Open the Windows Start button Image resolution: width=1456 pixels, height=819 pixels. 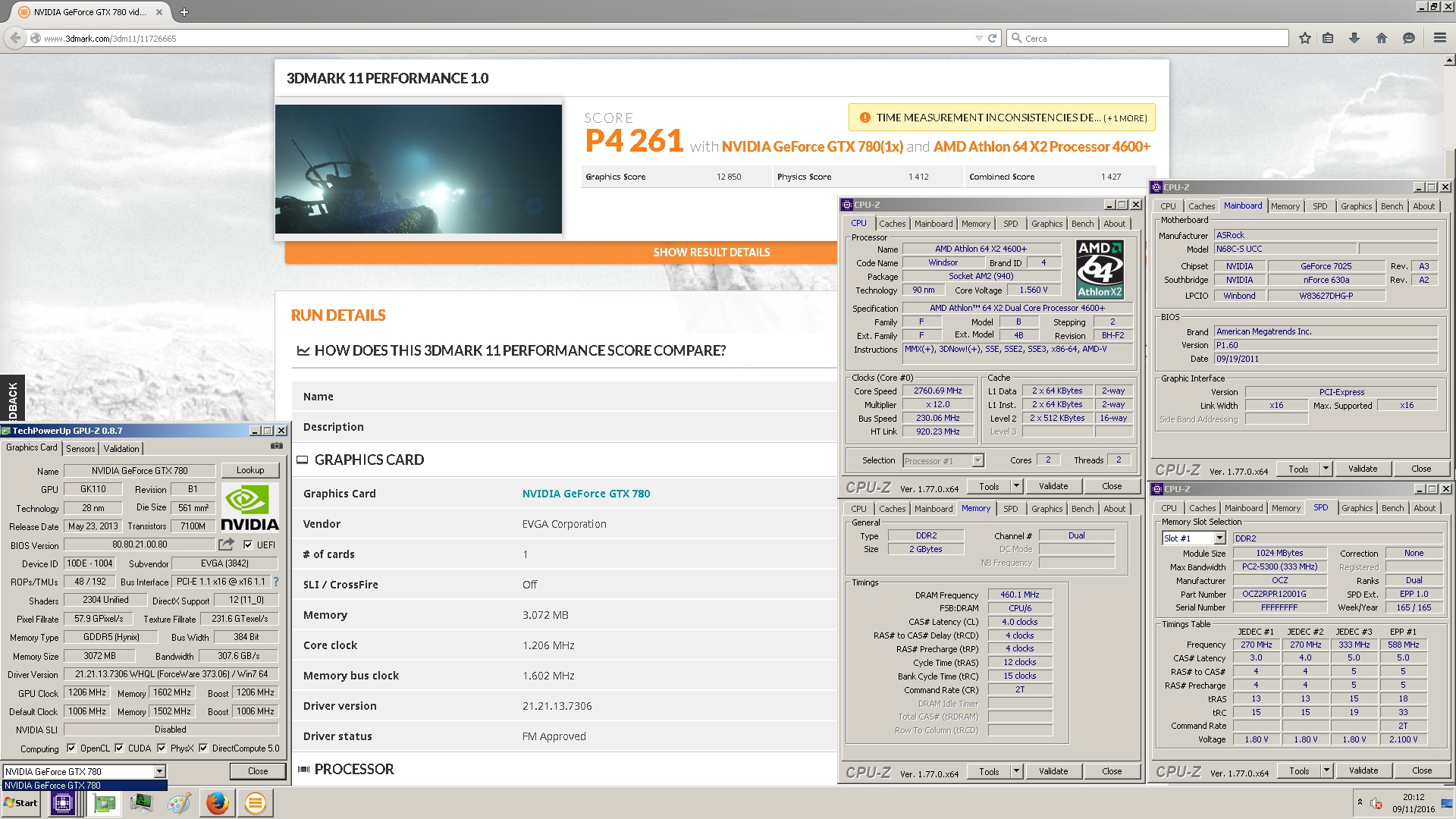(x=21, y=803)
